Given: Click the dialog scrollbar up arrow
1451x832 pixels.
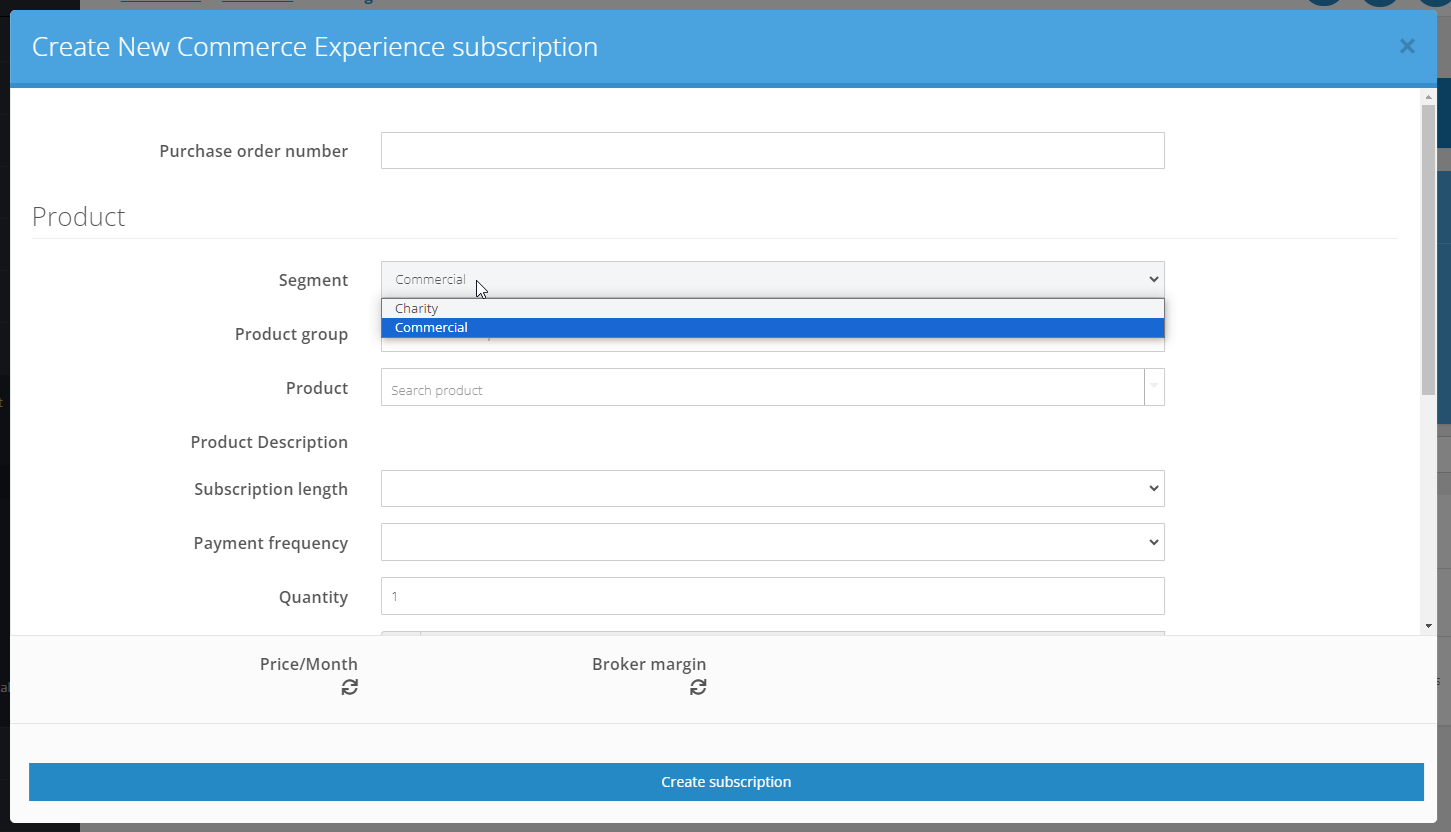Looking at the screenshot, I should tap(1428, 96).
